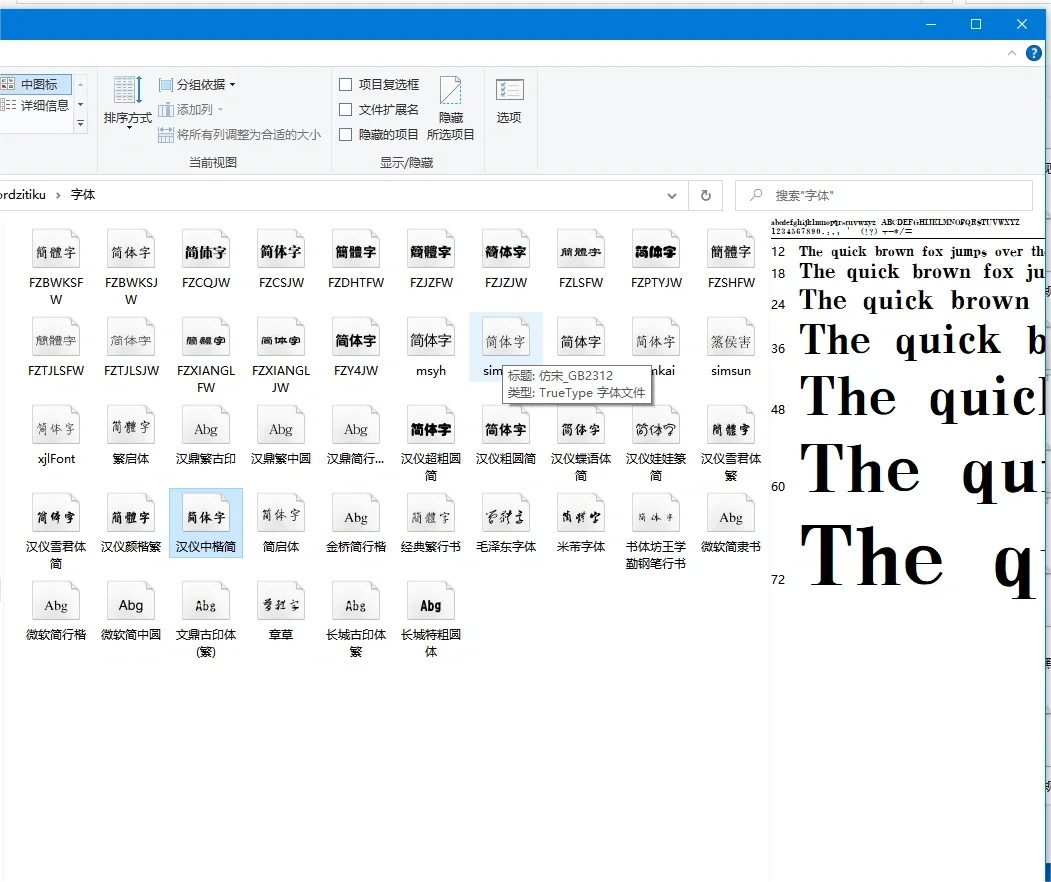Image resolution: width=1051 pixels, height=882 pixels.
Task: Toggle the 文件扩展名 checkbox
Action: point(346,110)
